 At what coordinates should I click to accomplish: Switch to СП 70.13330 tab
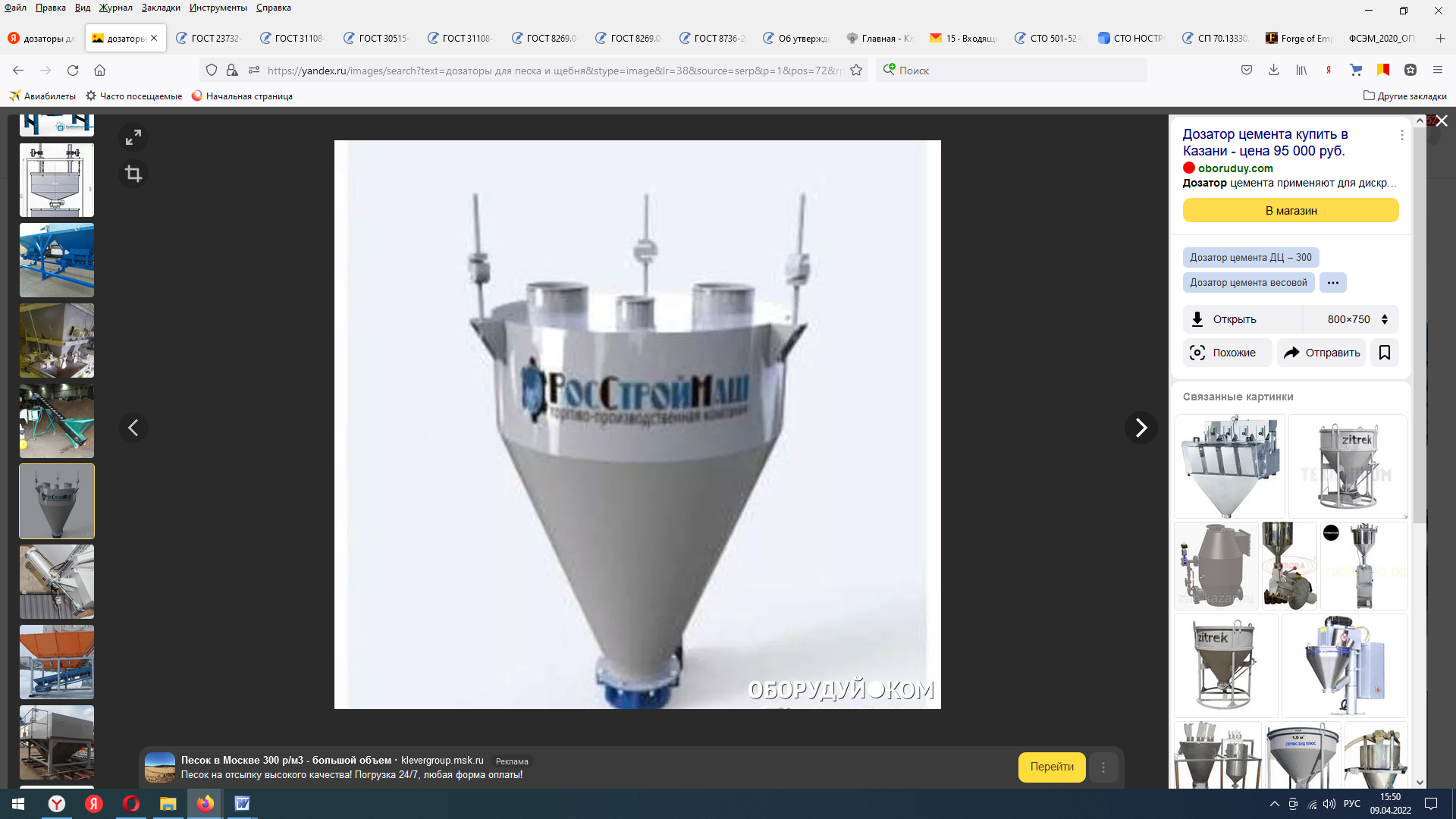[x=1214, y=38]
